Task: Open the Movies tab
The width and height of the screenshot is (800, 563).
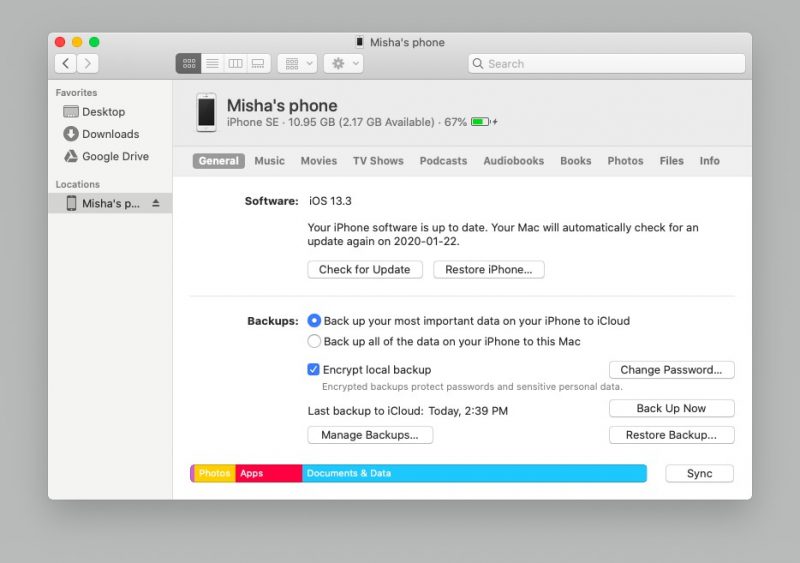Action: (319, 161)
